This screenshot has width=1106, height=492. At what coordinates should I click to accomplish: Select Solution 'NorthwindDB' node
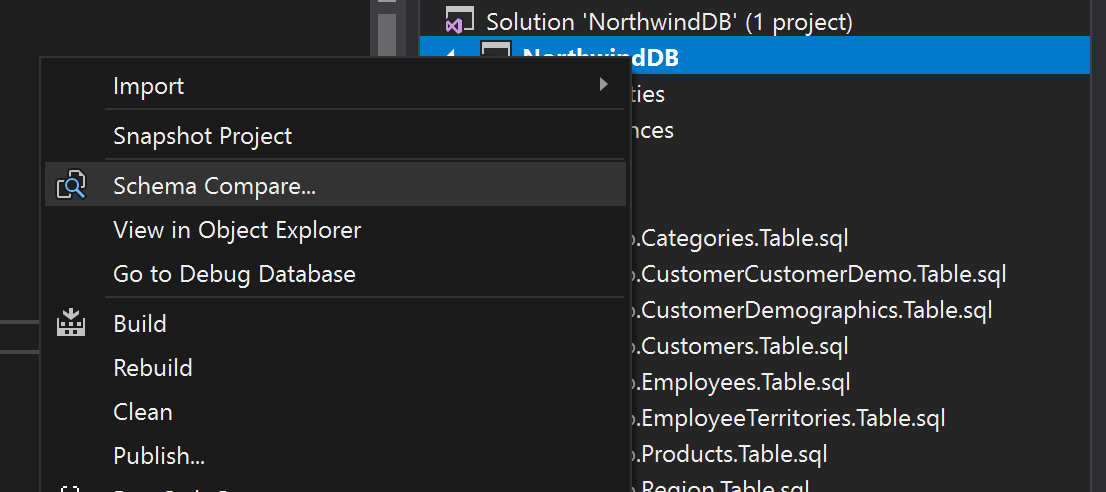click(x=669, y=22)
